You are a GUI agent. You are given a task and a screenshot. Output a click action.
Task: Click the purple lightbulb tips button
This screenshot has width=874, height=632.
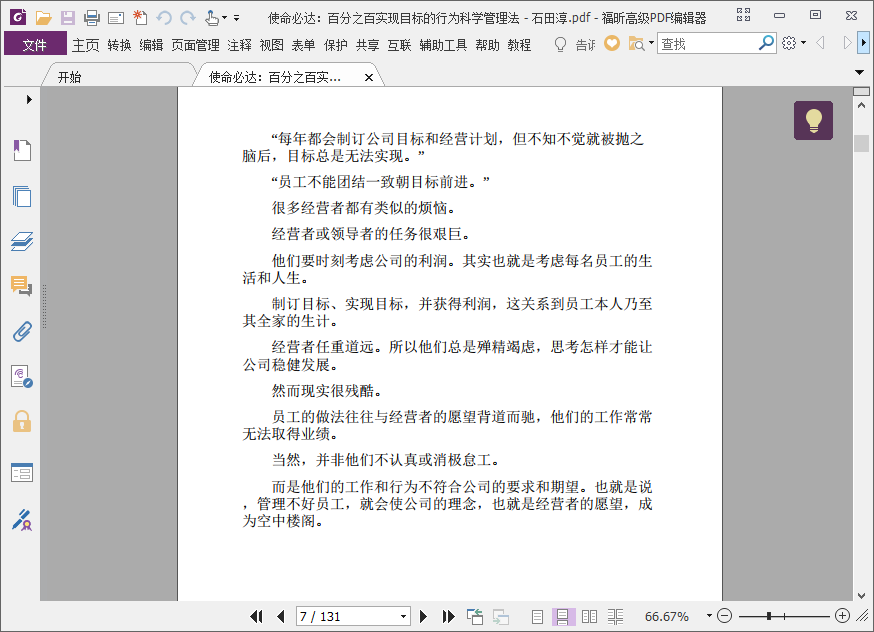tap(813, 120)
